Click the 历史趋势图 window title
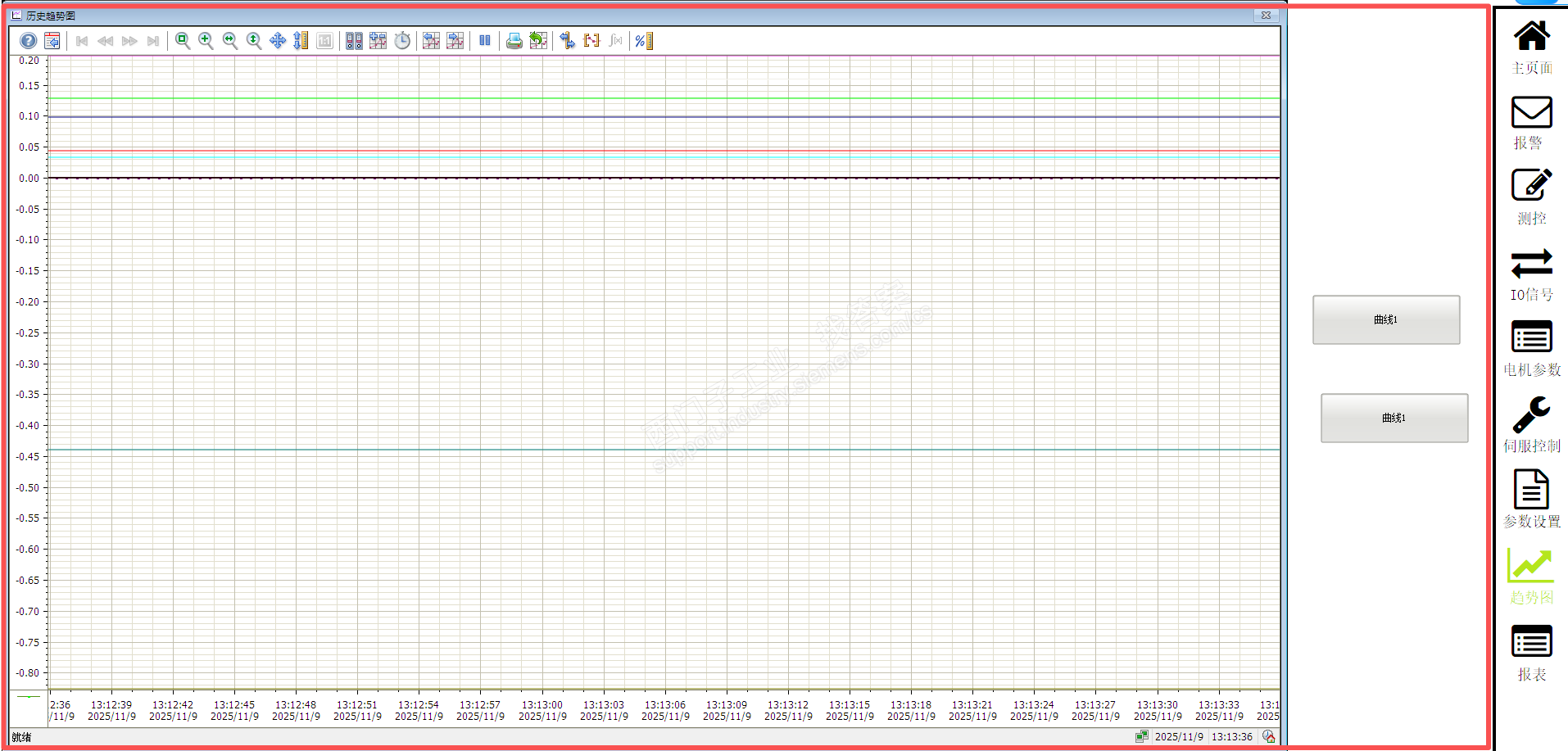The height and width of the screenshot is (751, 1568). tap(51, 16)
